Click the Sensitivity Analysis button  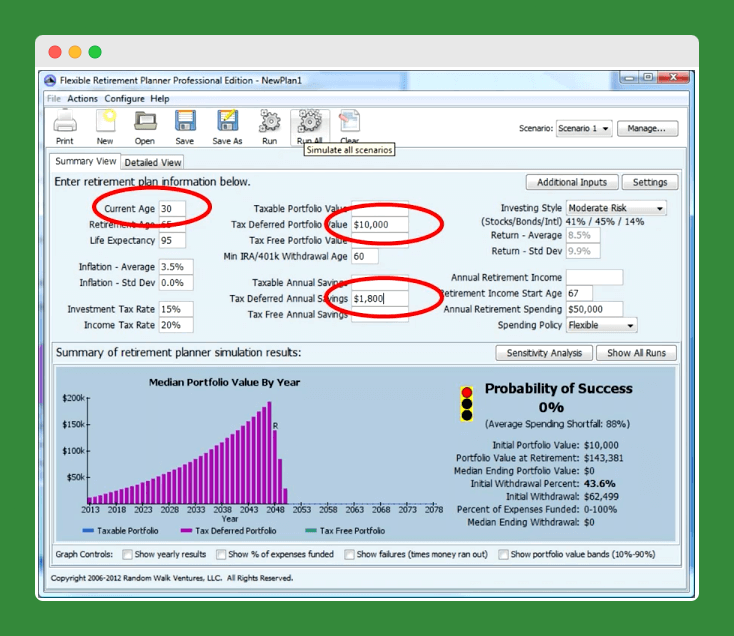543,353
